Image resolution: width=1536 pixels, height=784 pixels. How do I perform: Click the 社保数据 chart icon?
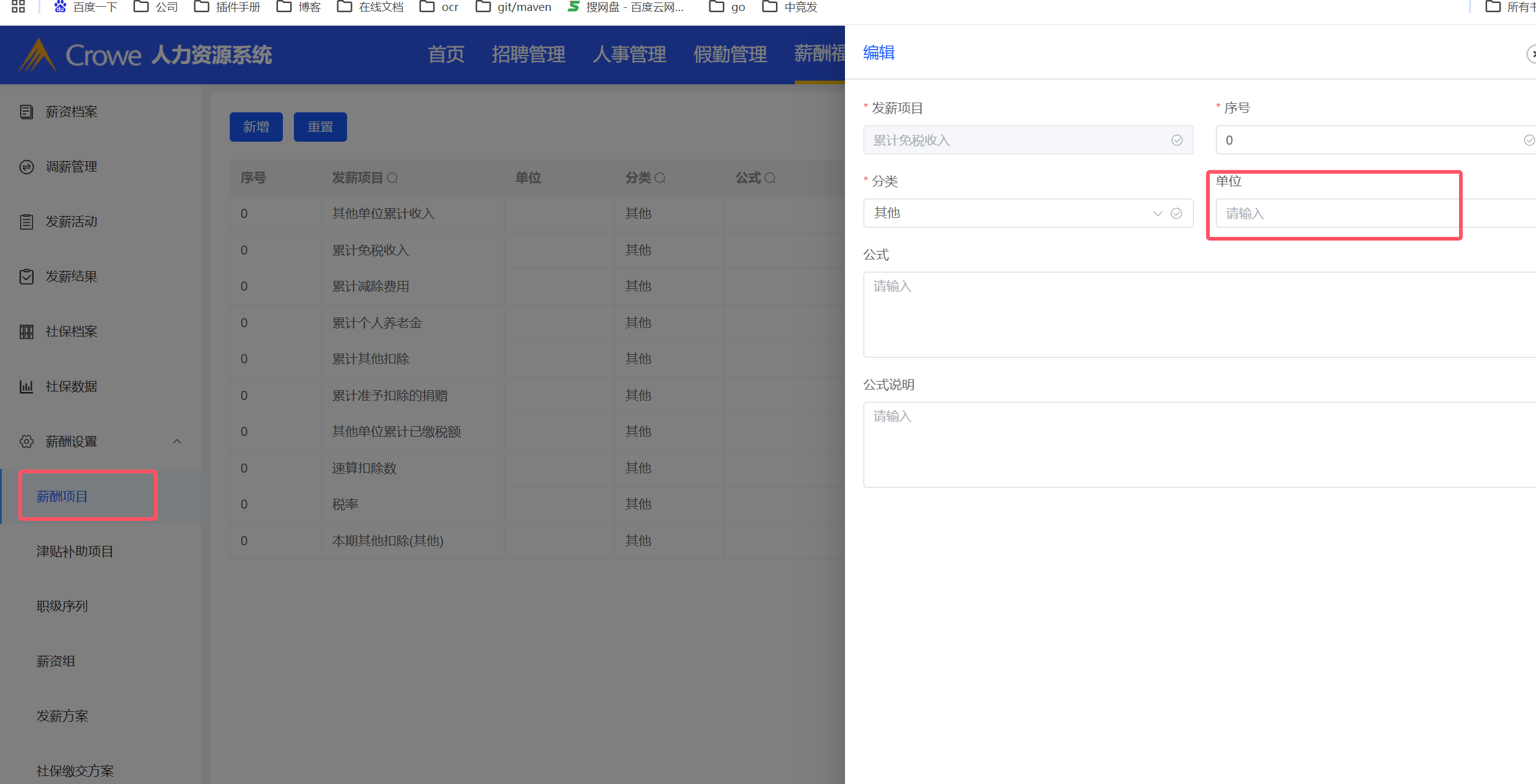pyautogui.click(x=26, y=387)
